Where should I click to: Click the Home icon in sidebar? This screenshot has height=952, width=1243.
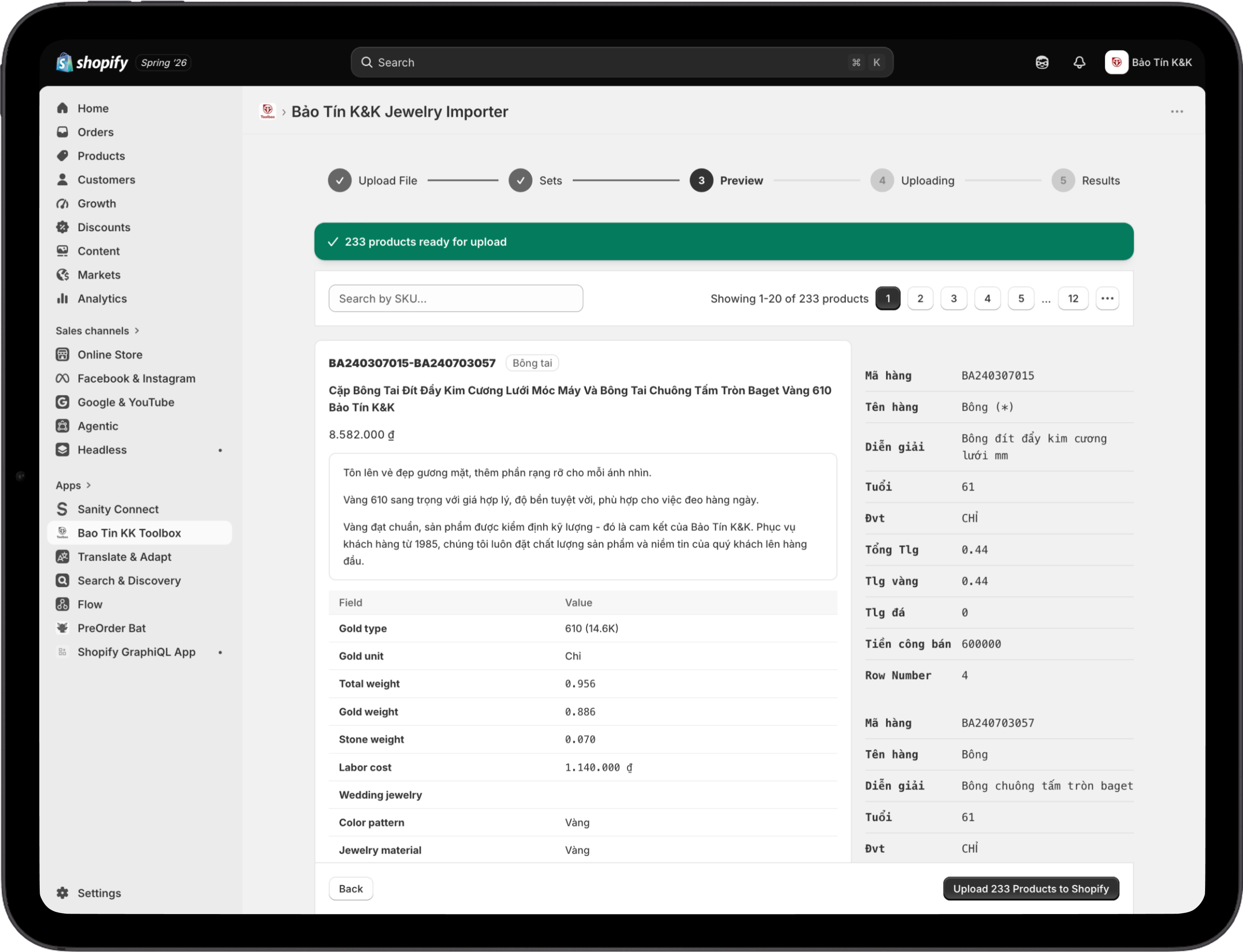click(x=62, y=108)
